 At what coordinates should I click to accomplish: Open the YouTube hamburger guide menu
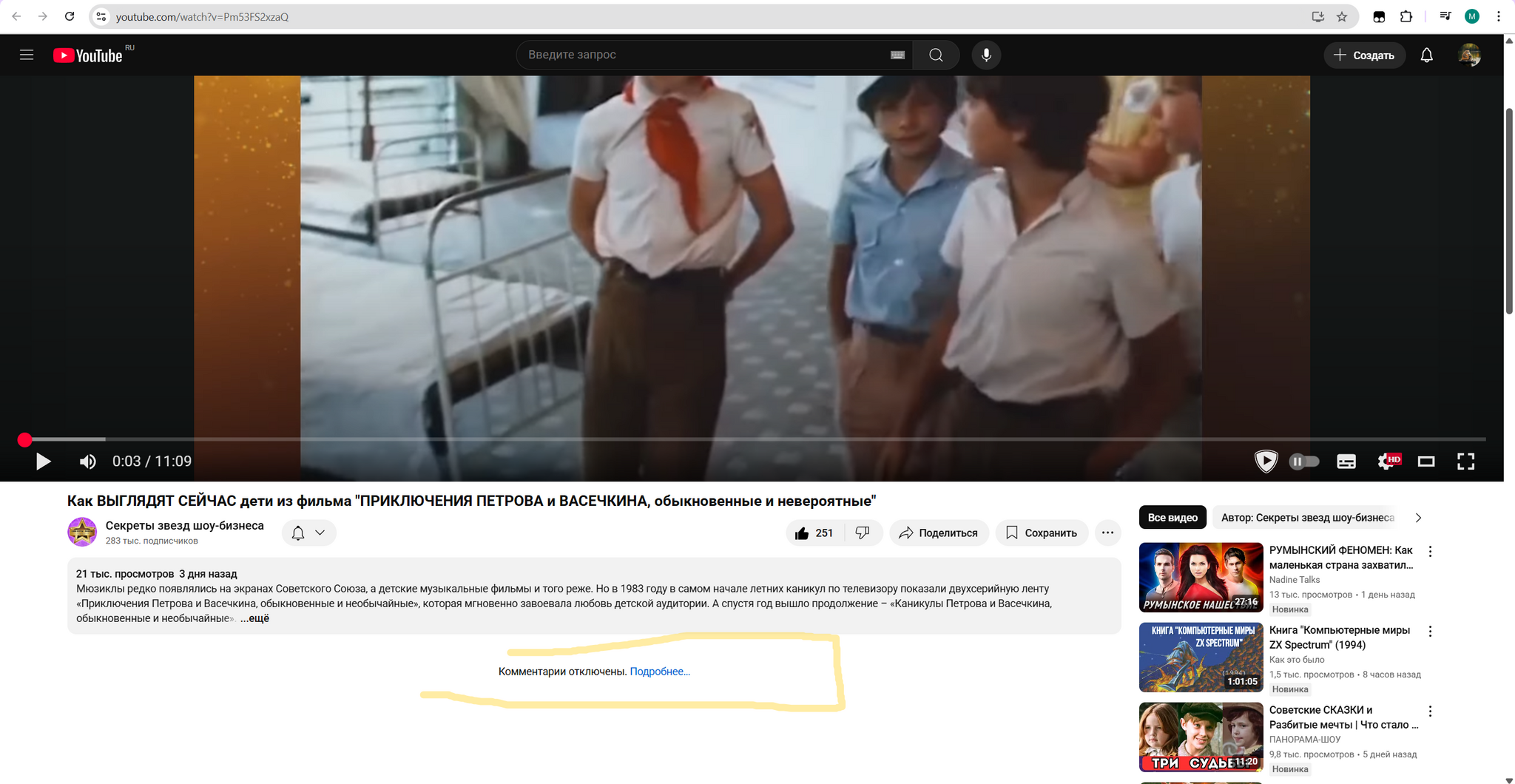pyautogui.click(x=27, y=55)
